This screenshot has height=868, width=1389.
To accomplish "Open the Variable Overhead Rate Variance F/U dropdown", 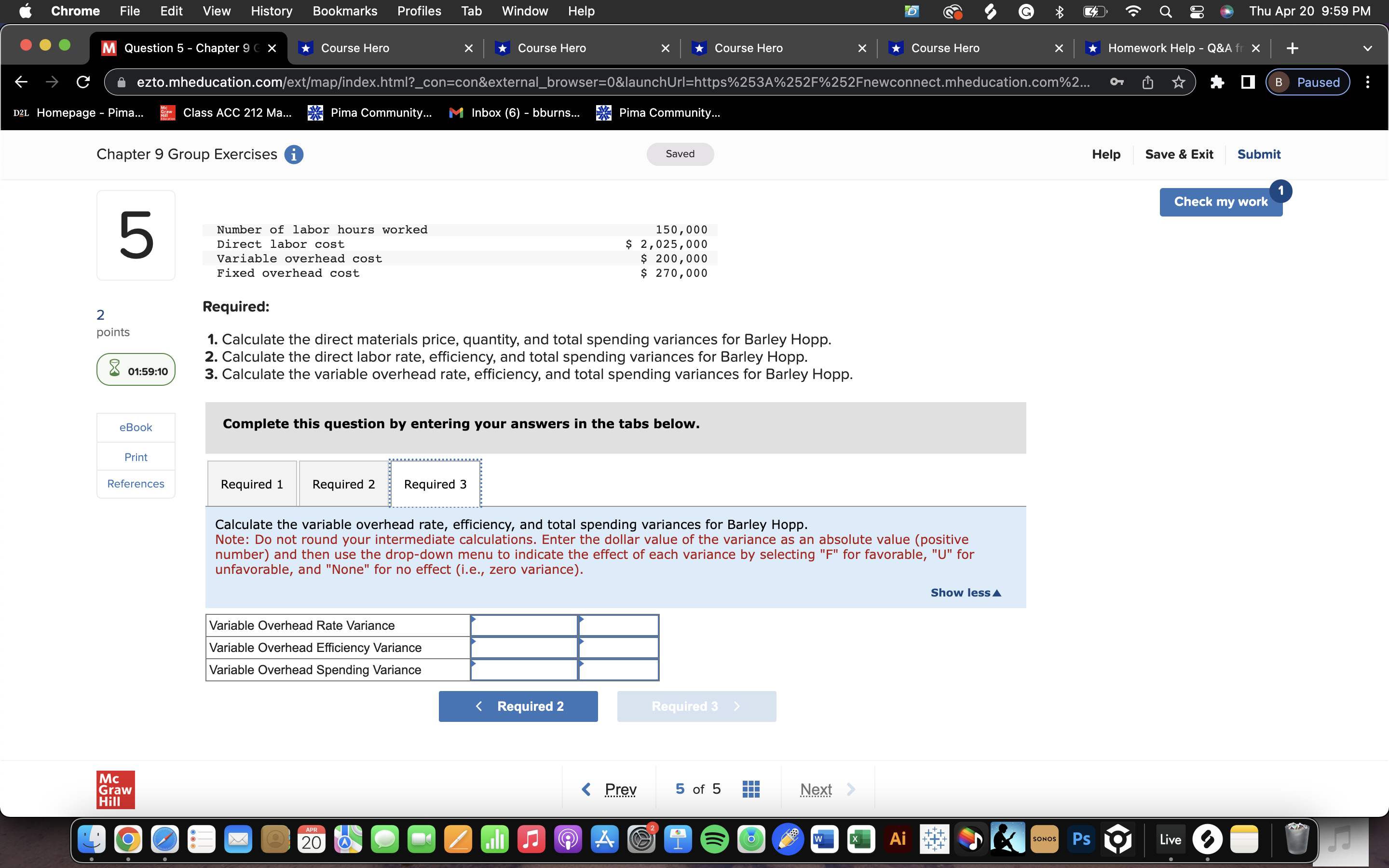I will click(x=618, y=625).
